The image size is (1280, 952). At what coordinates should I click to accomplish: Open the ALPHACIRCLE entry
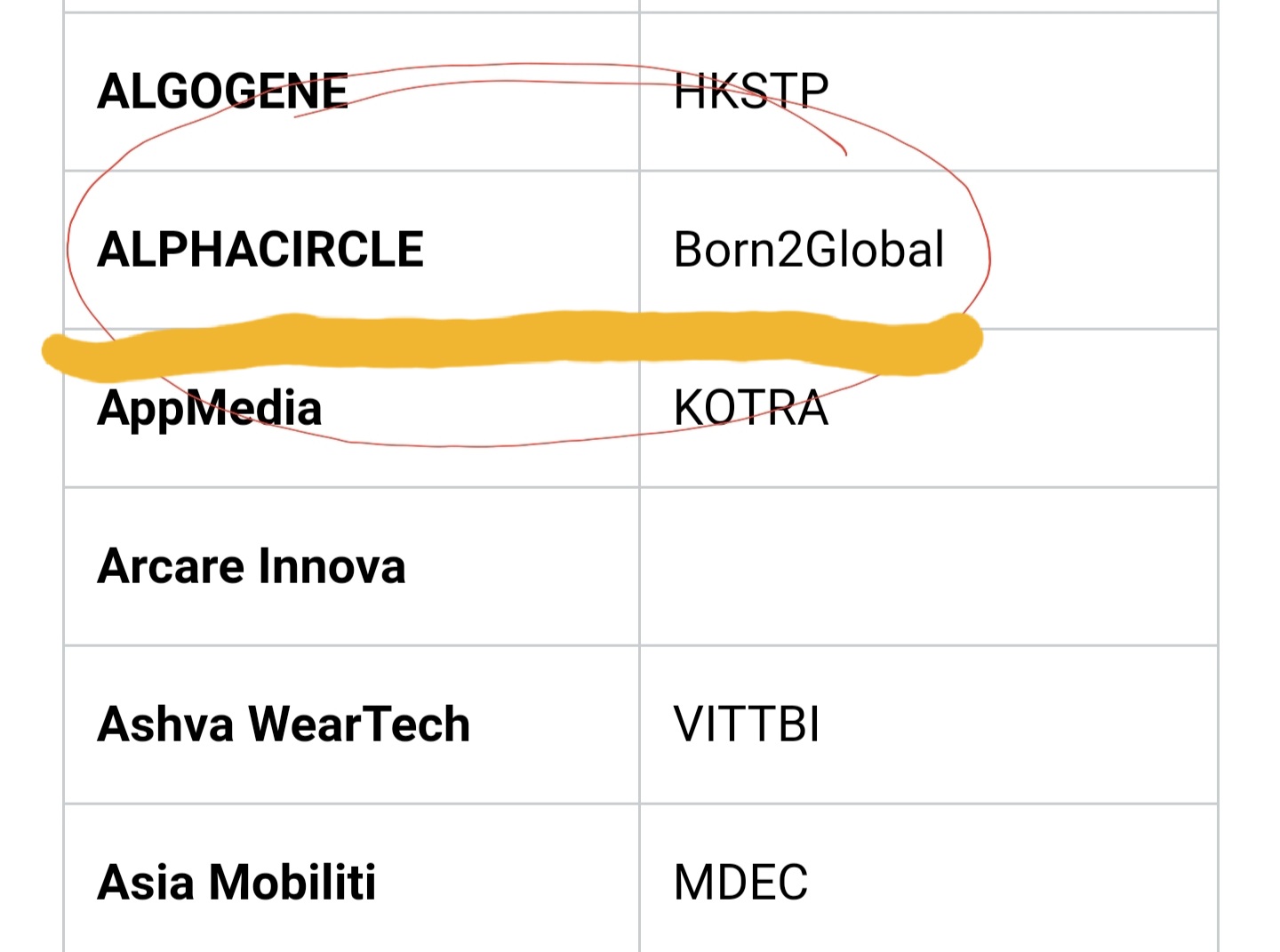coord(260,250)
